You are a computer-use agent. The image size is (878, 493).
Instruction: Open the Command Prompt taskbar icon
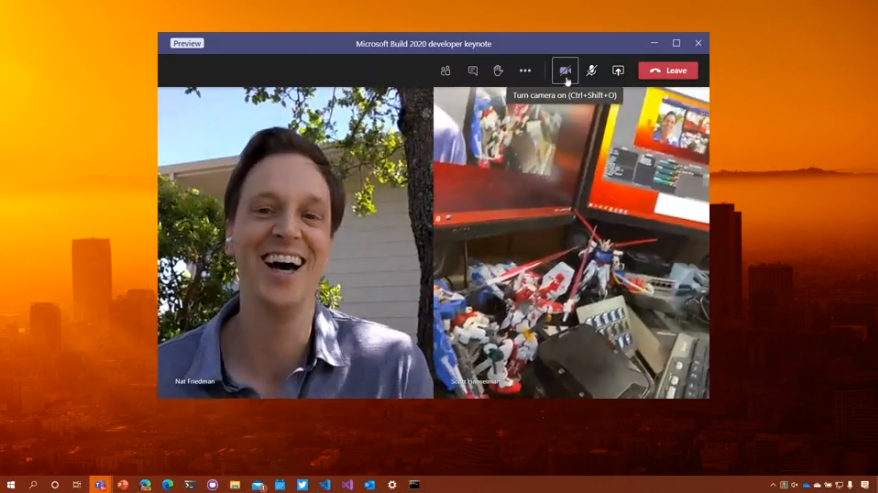pyautogui.click(x=414, y=485)
